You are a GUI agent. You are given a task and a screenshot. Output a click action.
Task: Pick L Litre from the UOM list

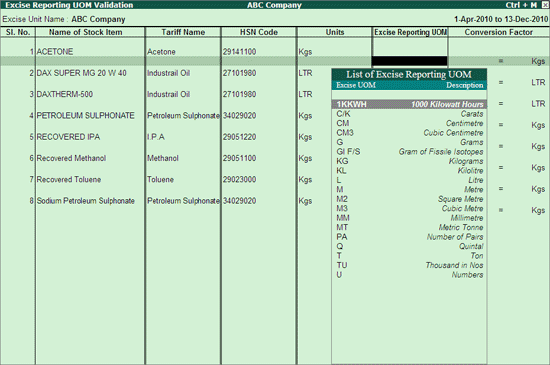[x=409, y=180]
